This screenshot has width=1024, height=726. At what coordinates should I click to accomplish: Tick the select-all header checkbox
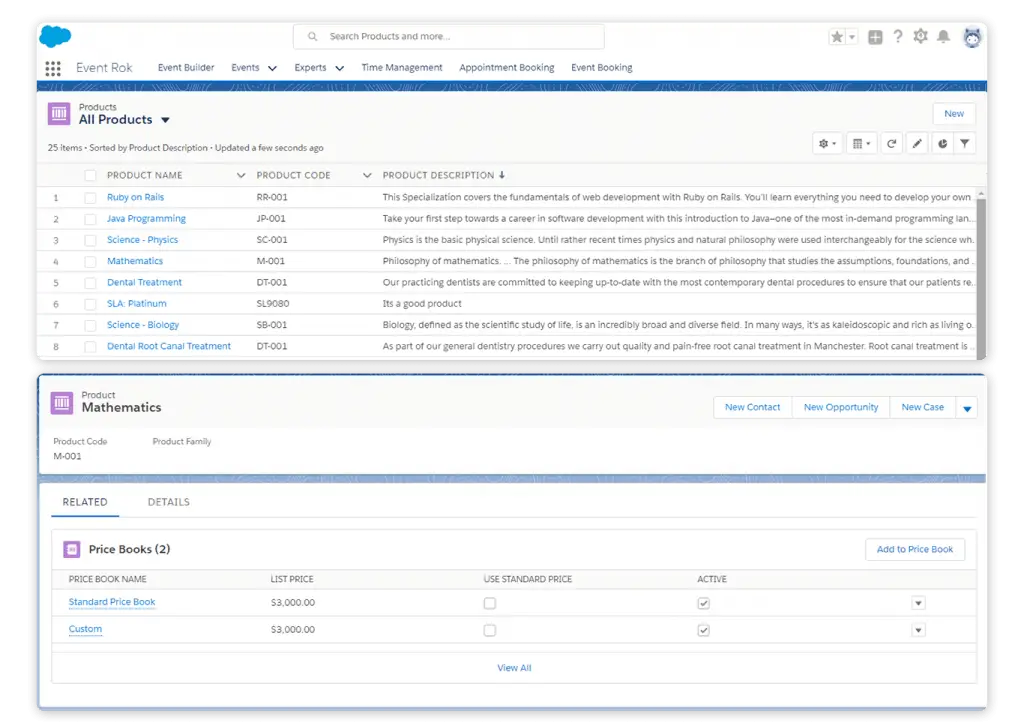90,175
